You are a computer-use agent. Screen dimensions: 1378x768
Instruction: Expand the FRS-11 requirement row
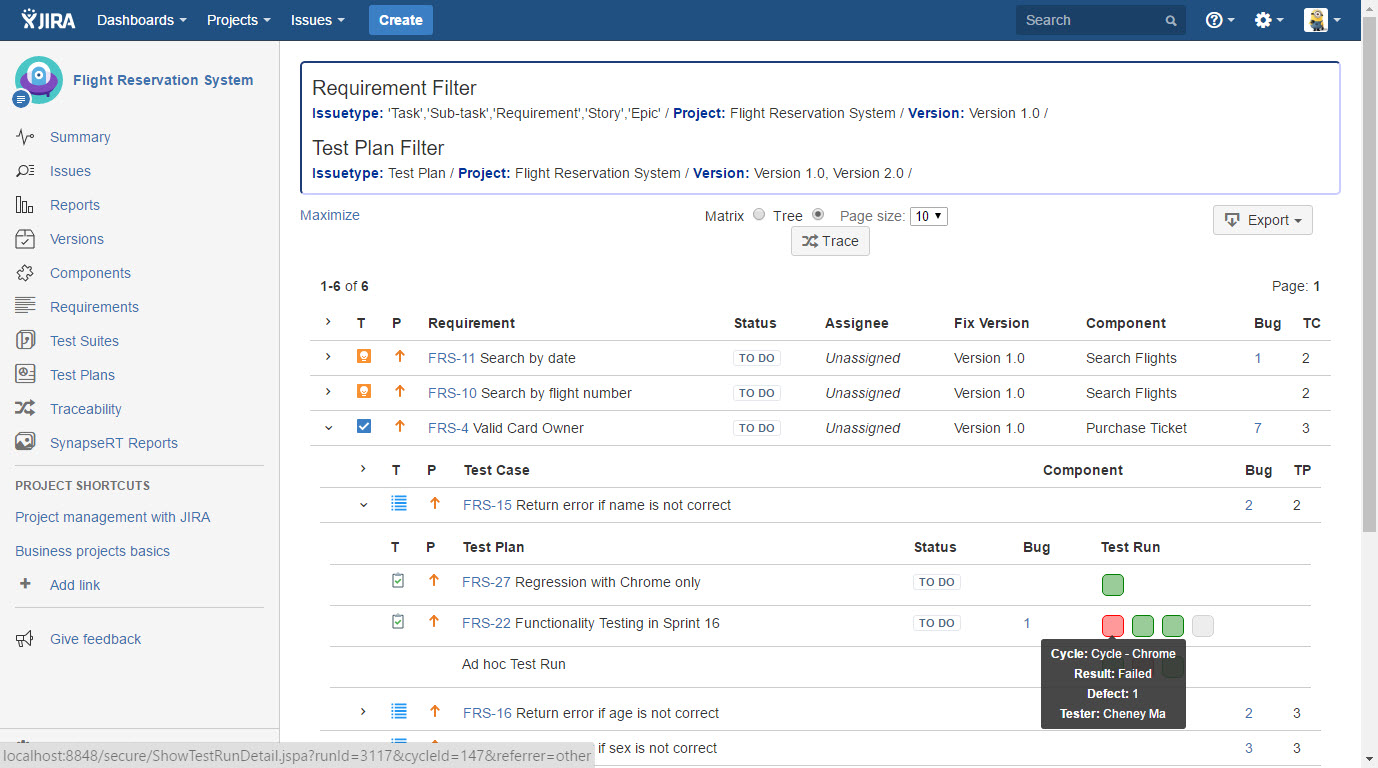[328, 357]
